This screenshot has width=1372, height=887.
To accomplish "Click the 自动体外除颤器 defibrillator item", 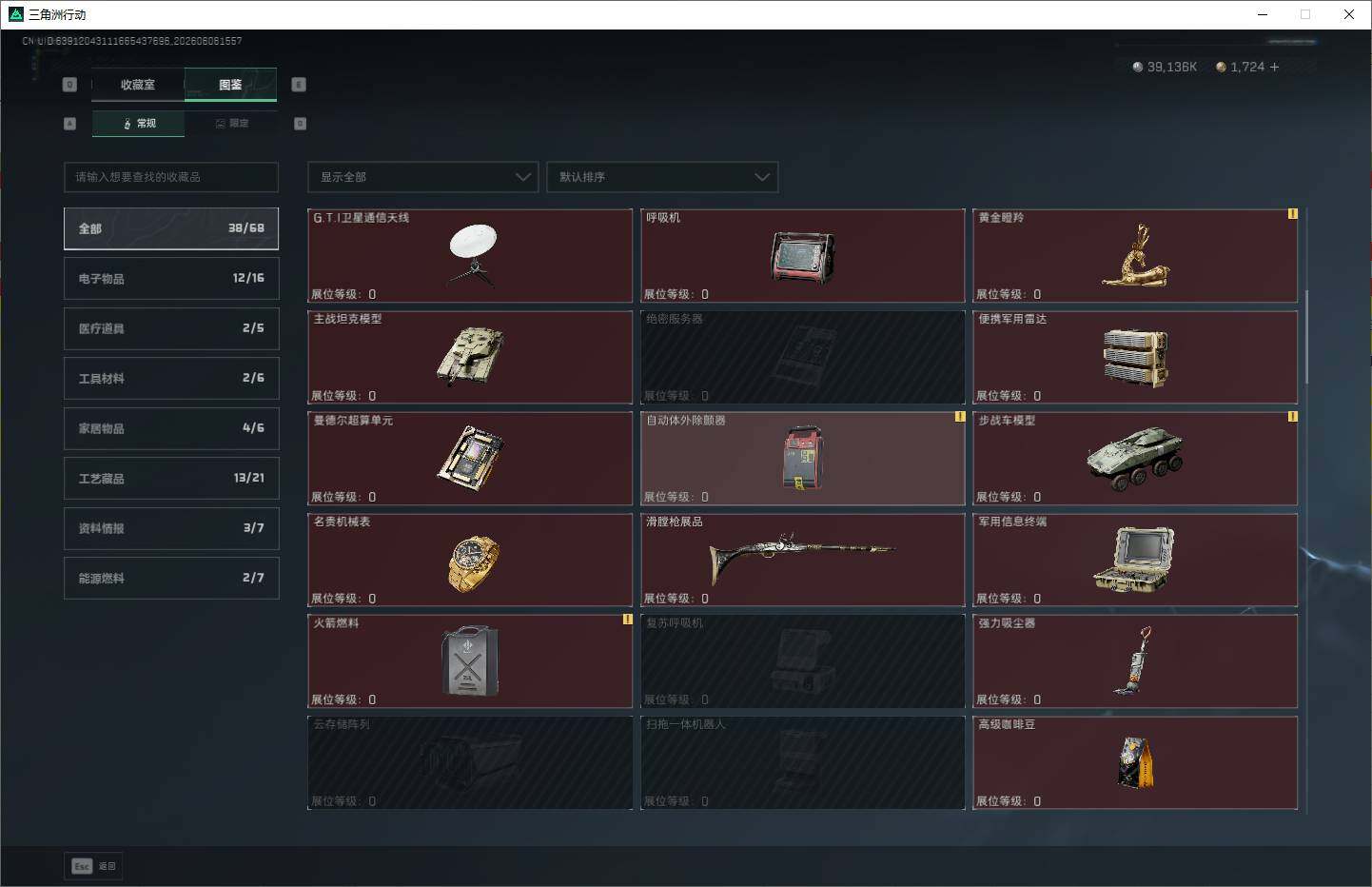I will 803,459.
